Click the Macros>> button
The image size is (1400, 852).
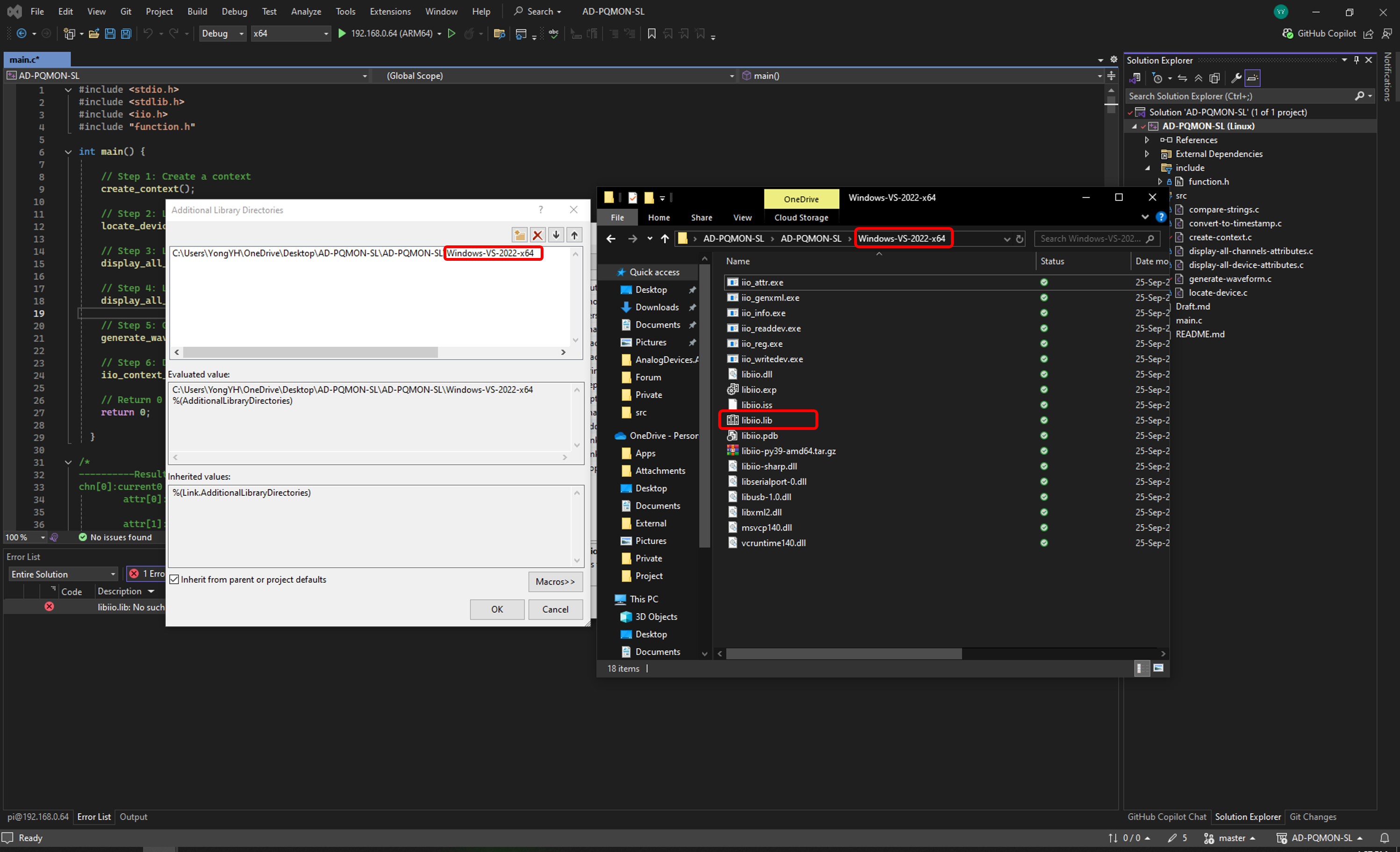click(555, 581)
